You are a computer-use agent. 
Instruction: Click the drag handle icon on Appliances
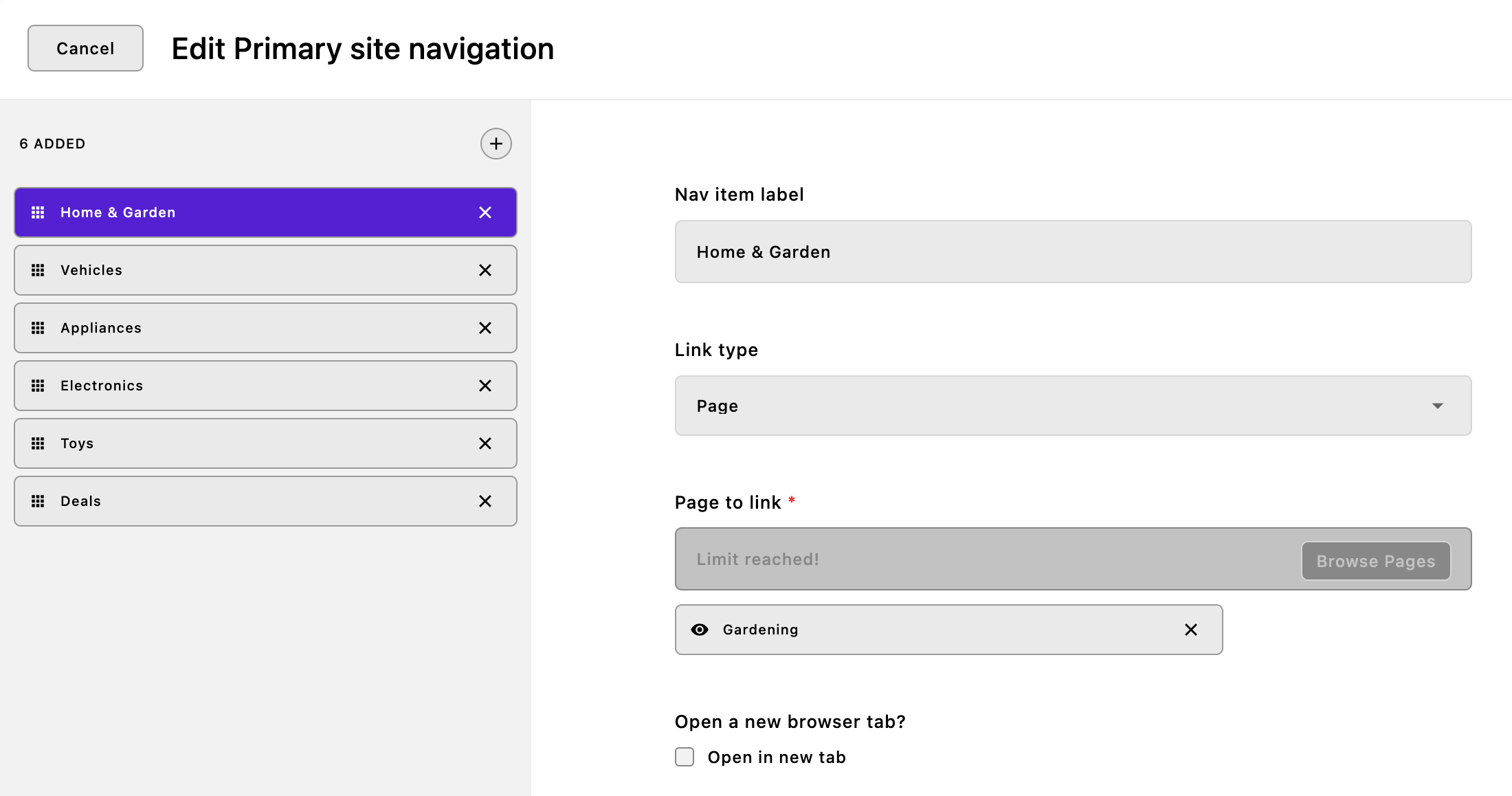[x=38, y=328]
